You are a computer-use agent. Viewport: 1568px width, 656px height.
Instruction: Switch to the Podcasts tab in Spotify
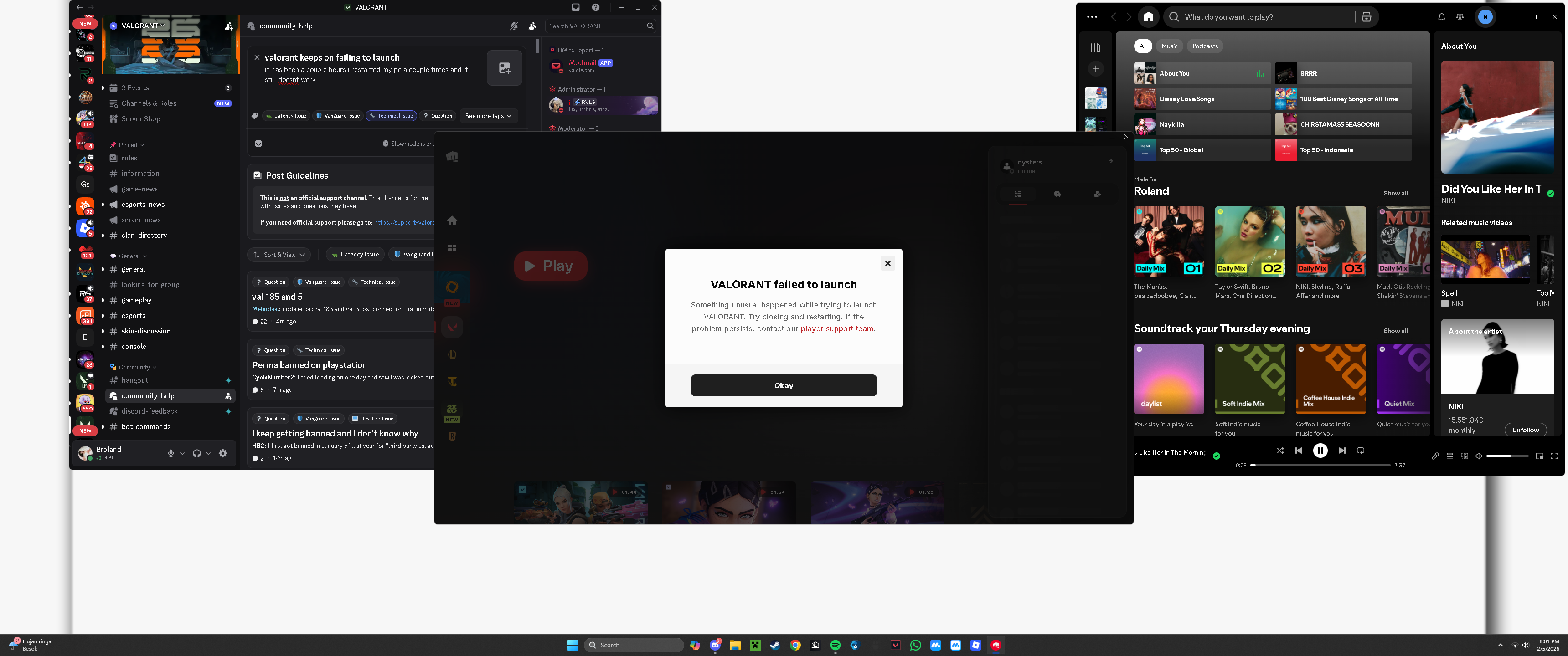pyautogui.click(x=1205, y=46)
